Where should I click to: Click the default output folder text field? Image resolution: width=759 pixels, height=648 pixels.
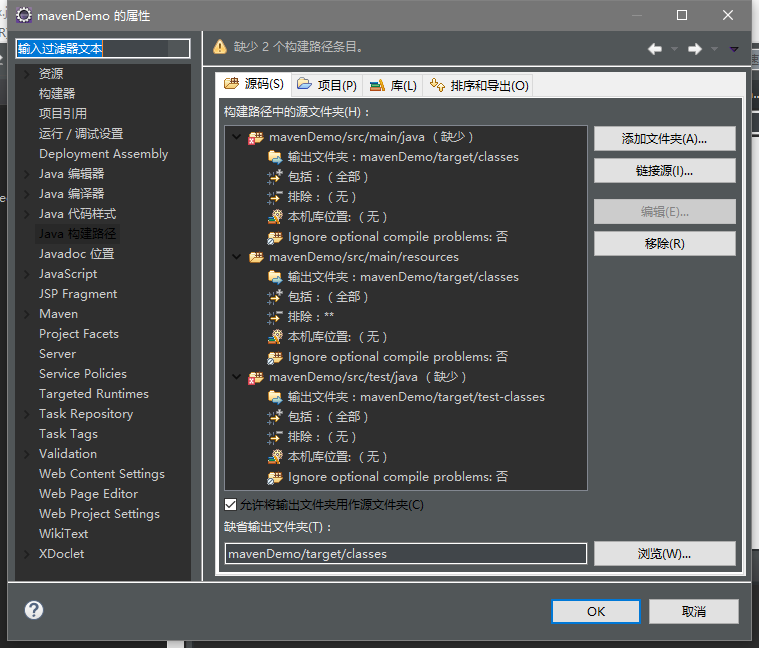pos(406,554)
